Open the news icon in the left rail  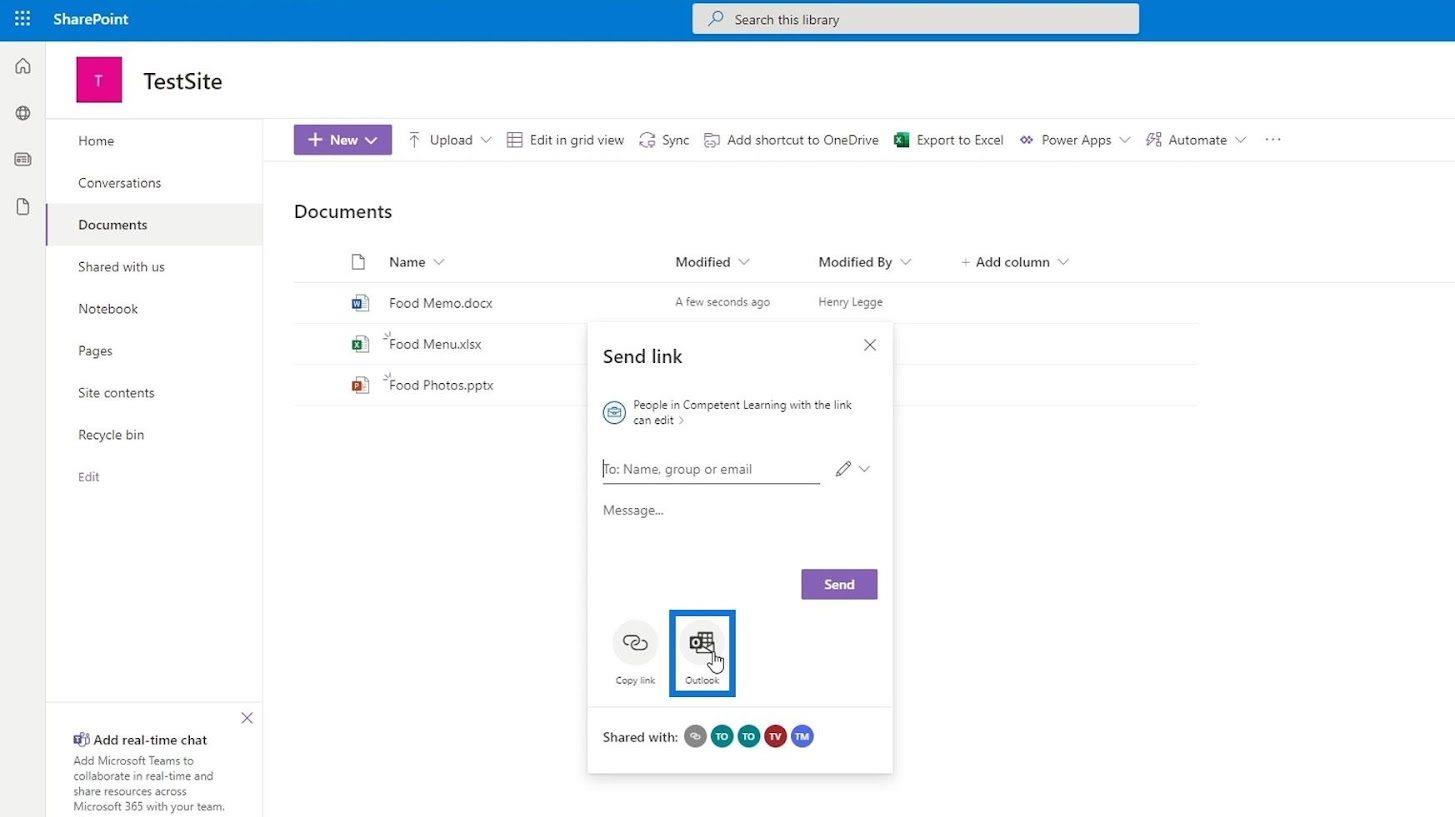pos(22,159)
